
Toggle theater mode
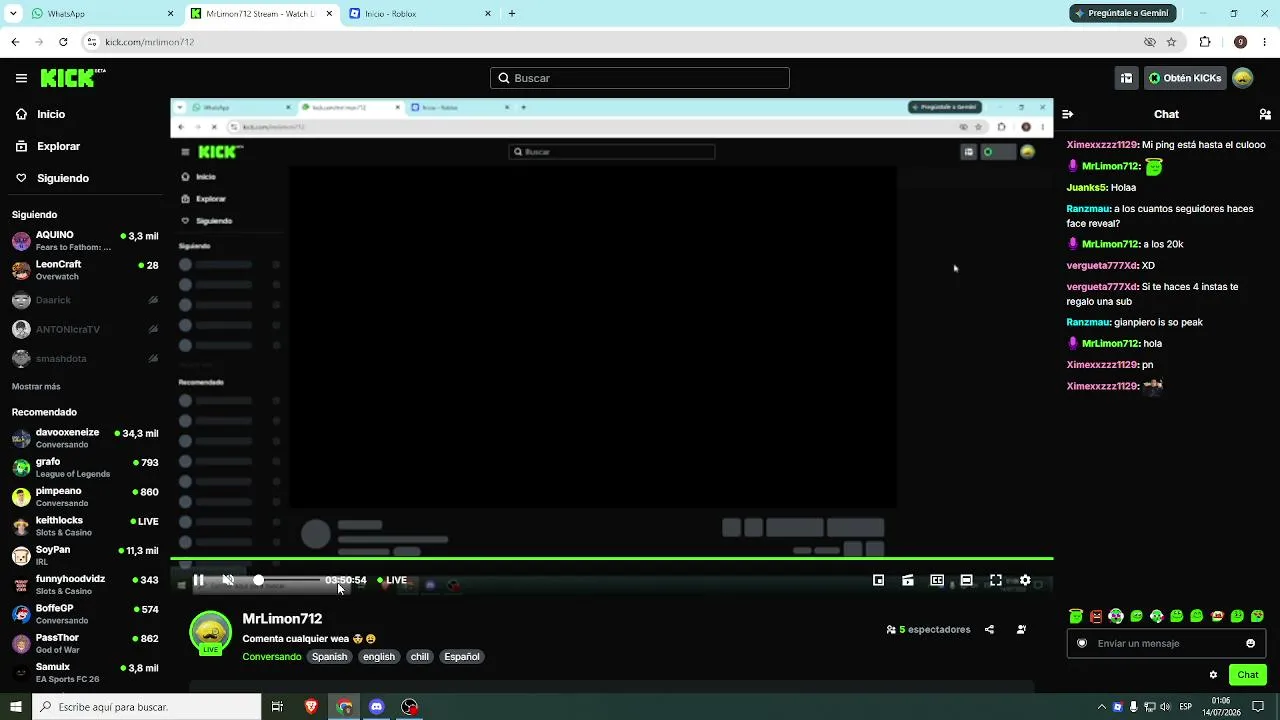[x=966, y=580]
